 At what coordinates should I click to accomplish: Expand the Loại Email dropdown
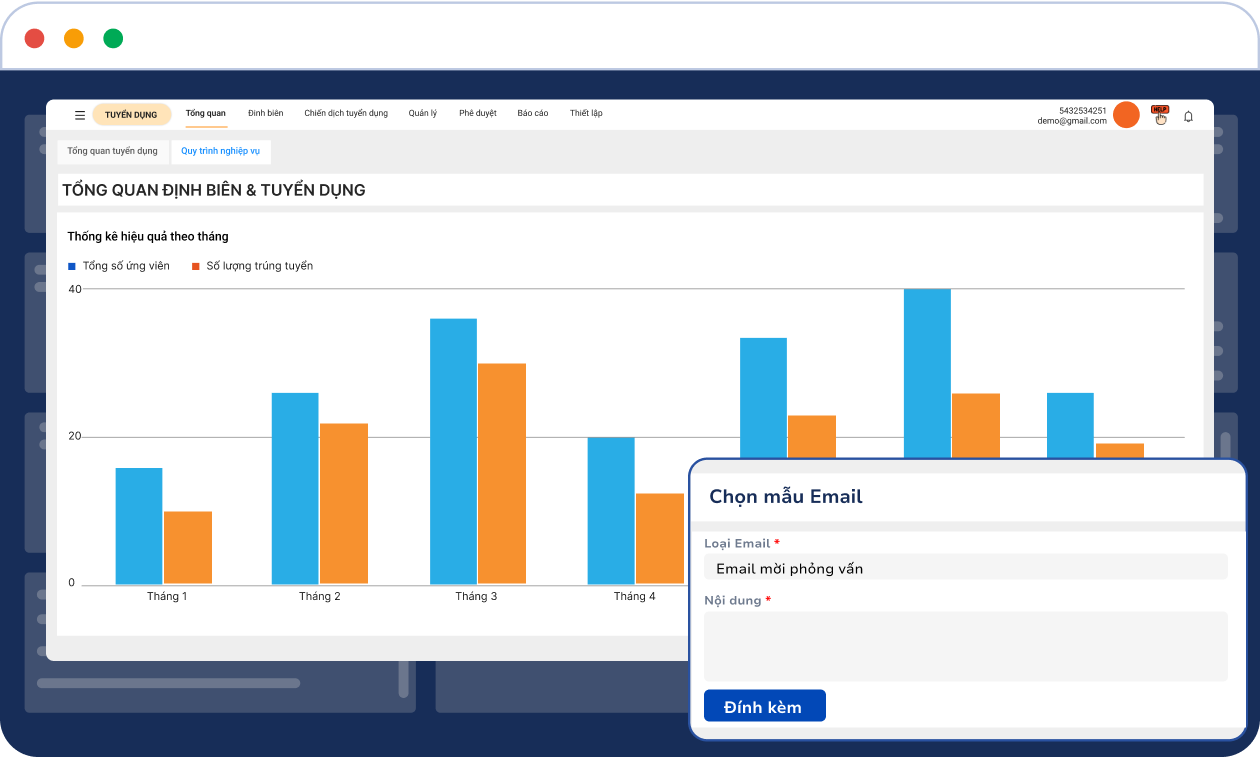965,568
